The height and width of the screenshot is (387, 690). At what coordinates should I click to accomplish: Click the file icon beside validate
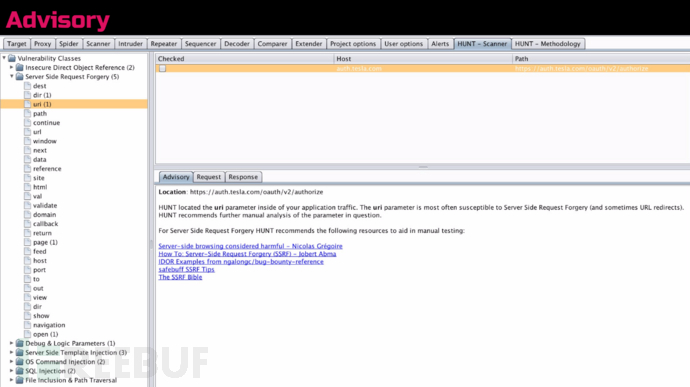click(x=27, y=205)
